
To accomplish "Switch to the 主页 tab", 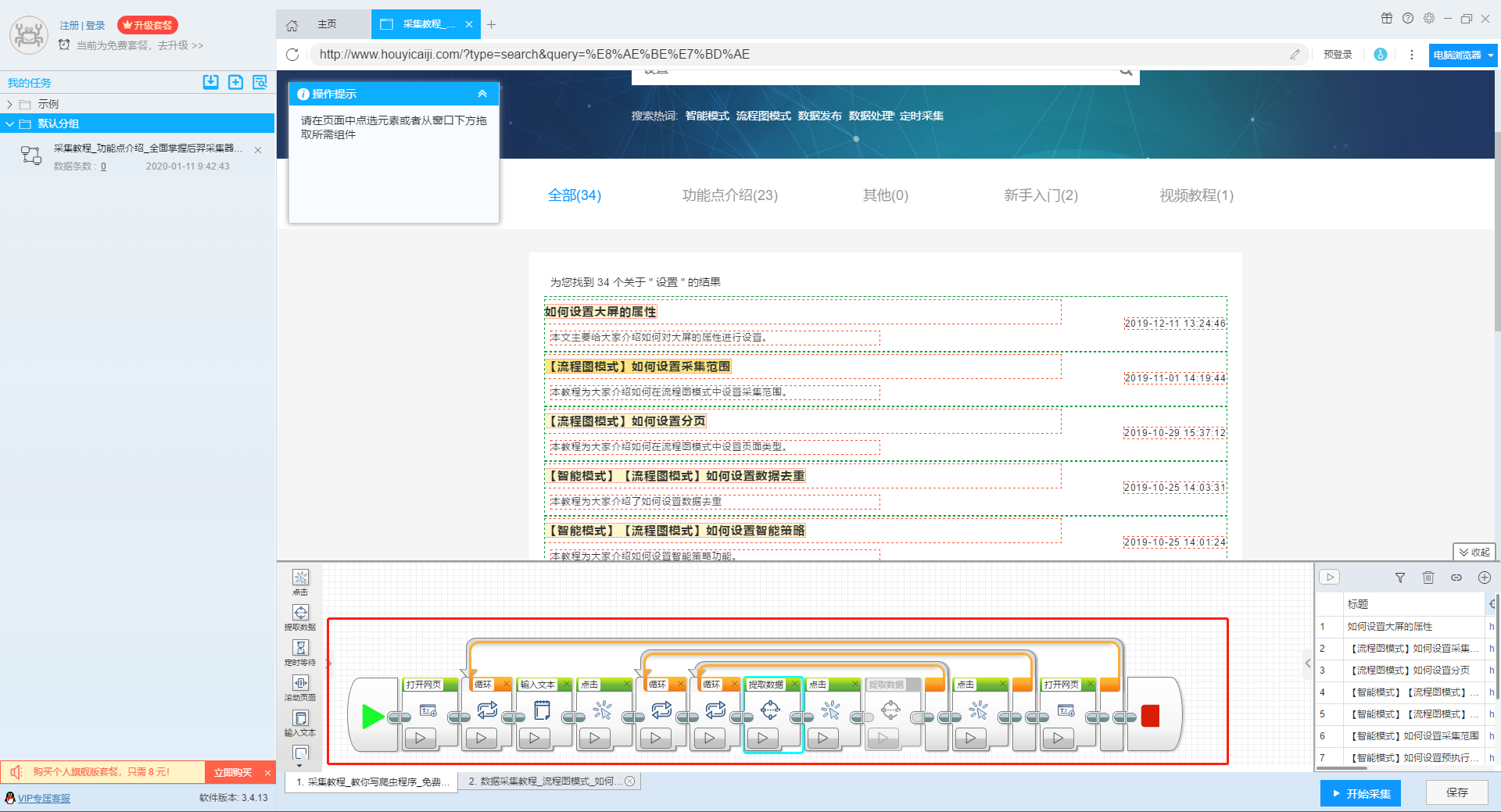I will (x=327, y=24).
